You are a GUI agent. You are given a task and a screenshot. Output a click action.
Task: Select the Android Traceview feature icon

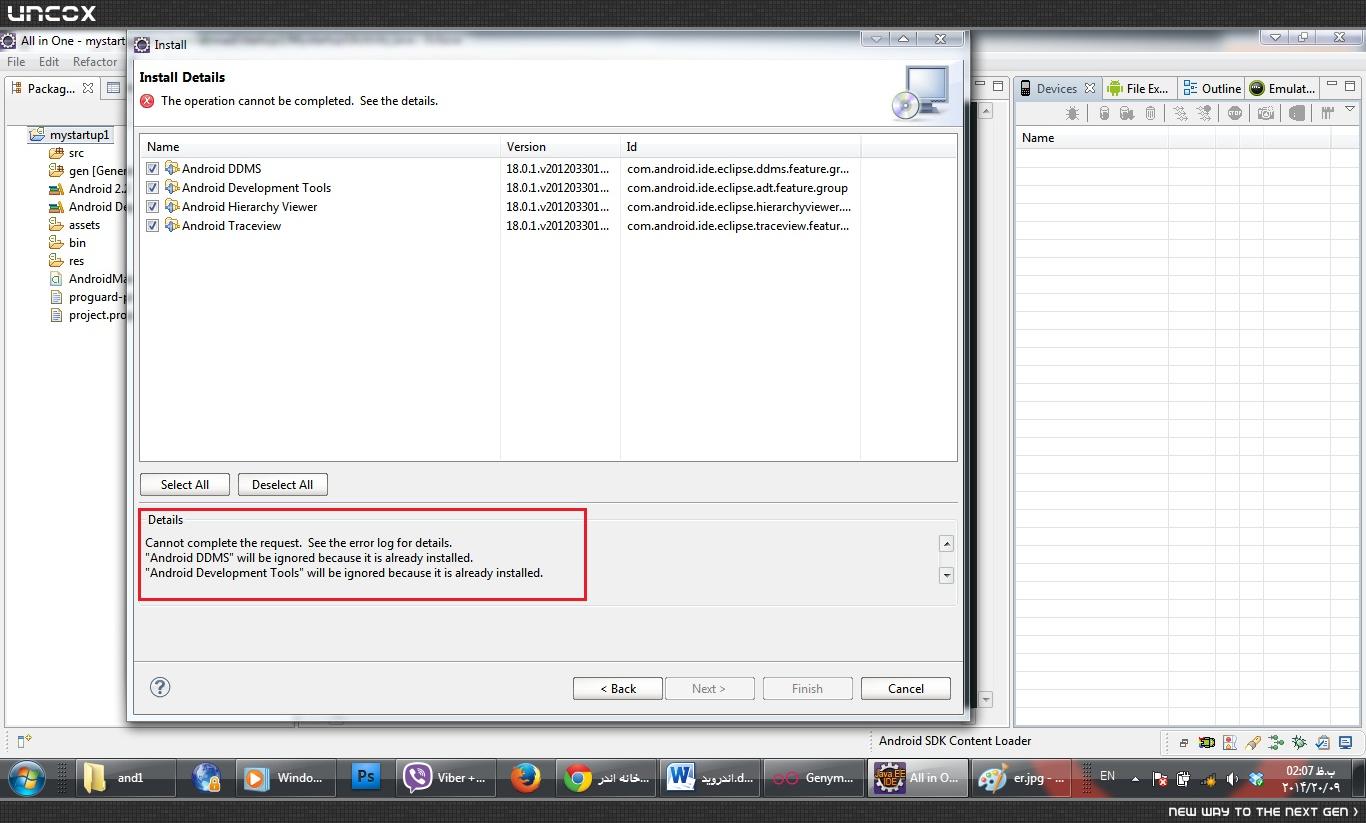(x=171, y=225)
